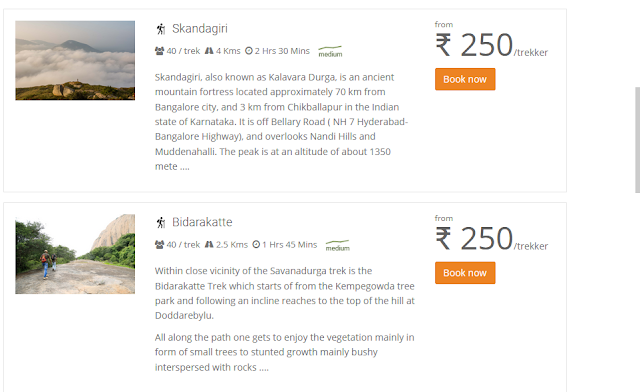Viewport: 640px width, 392px height.
Task: Click the clock icon next to 1 Hrs 45 Mins
Action: (256, 245)
